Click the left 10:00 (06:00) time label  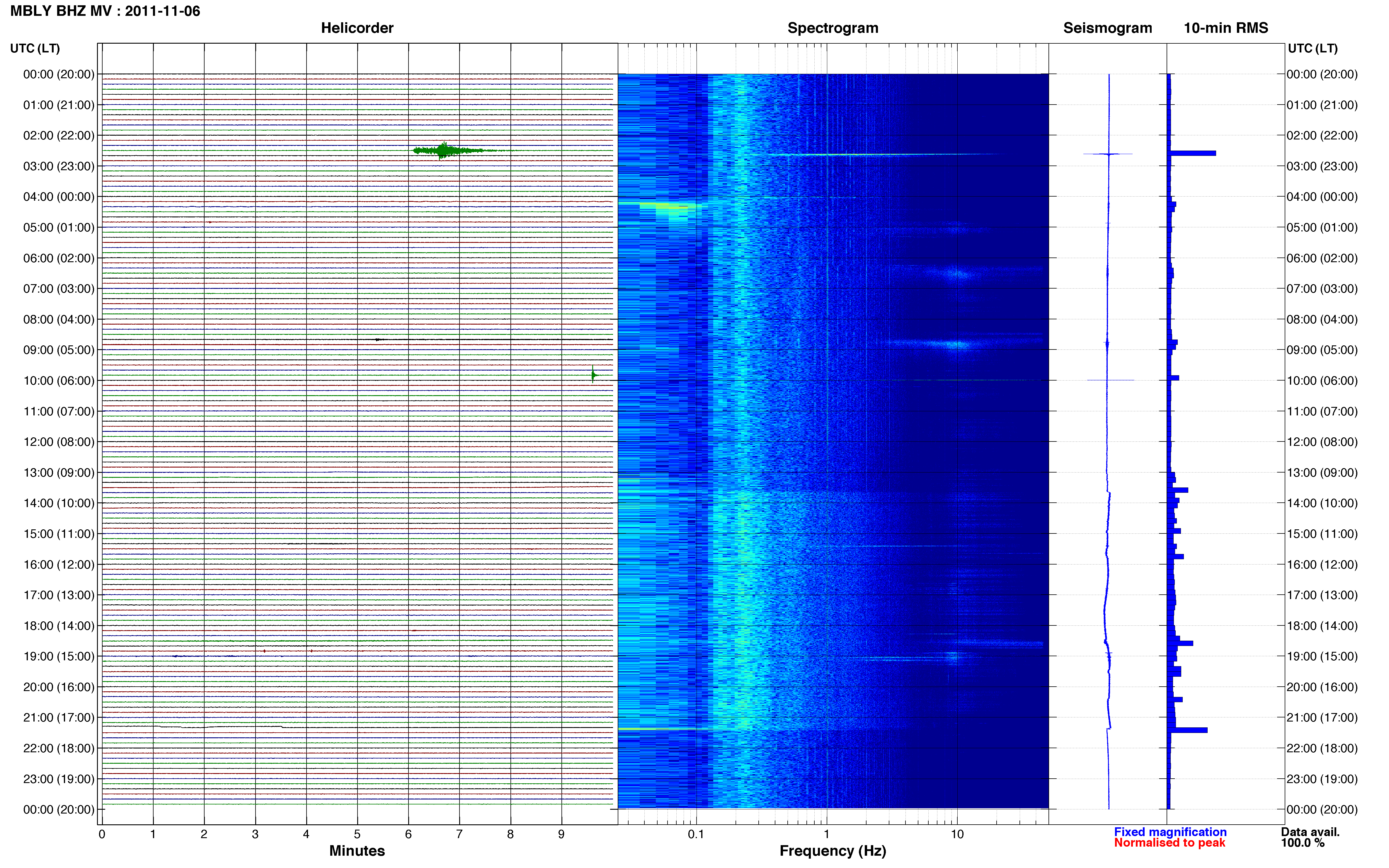pyautogui.click(x=59, y=381)
